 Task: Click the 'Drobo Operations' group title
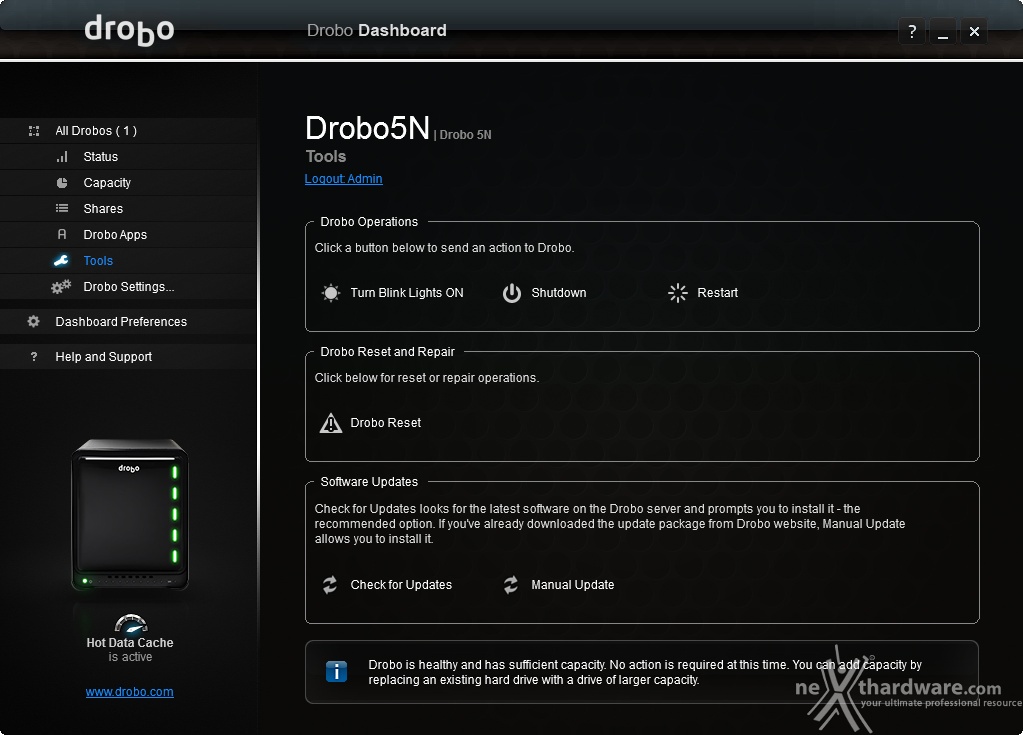click(369, 222)
